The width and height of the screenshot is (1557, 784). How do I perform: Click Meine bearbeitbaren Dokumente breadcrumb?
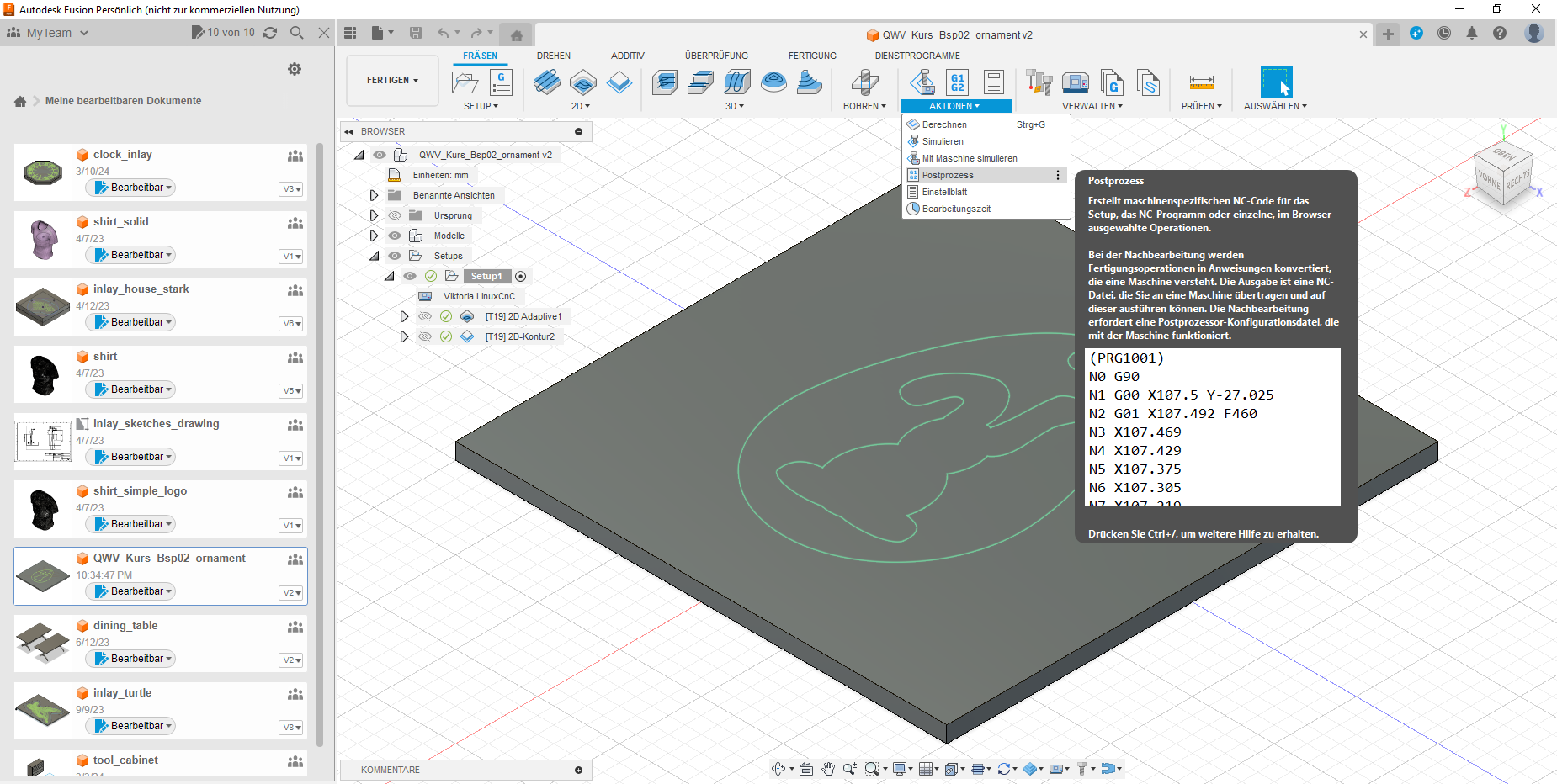pyautogui.click(x=123, y=101)
